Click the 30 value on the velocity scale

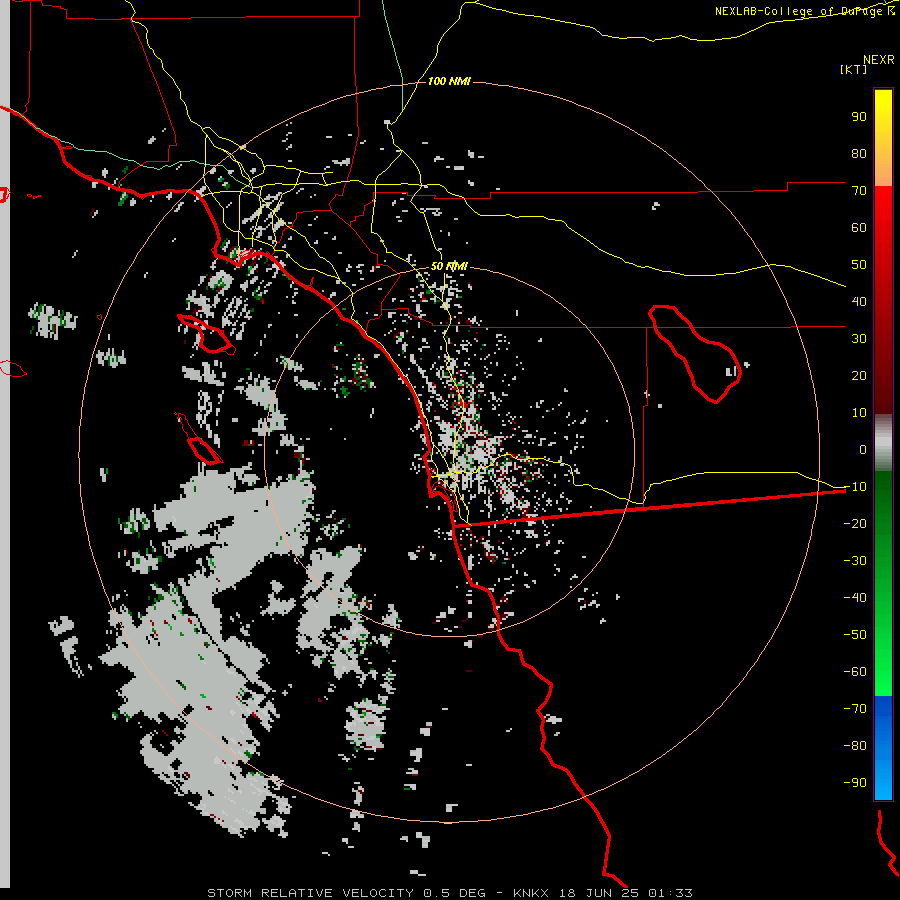(x=859, y=339)
